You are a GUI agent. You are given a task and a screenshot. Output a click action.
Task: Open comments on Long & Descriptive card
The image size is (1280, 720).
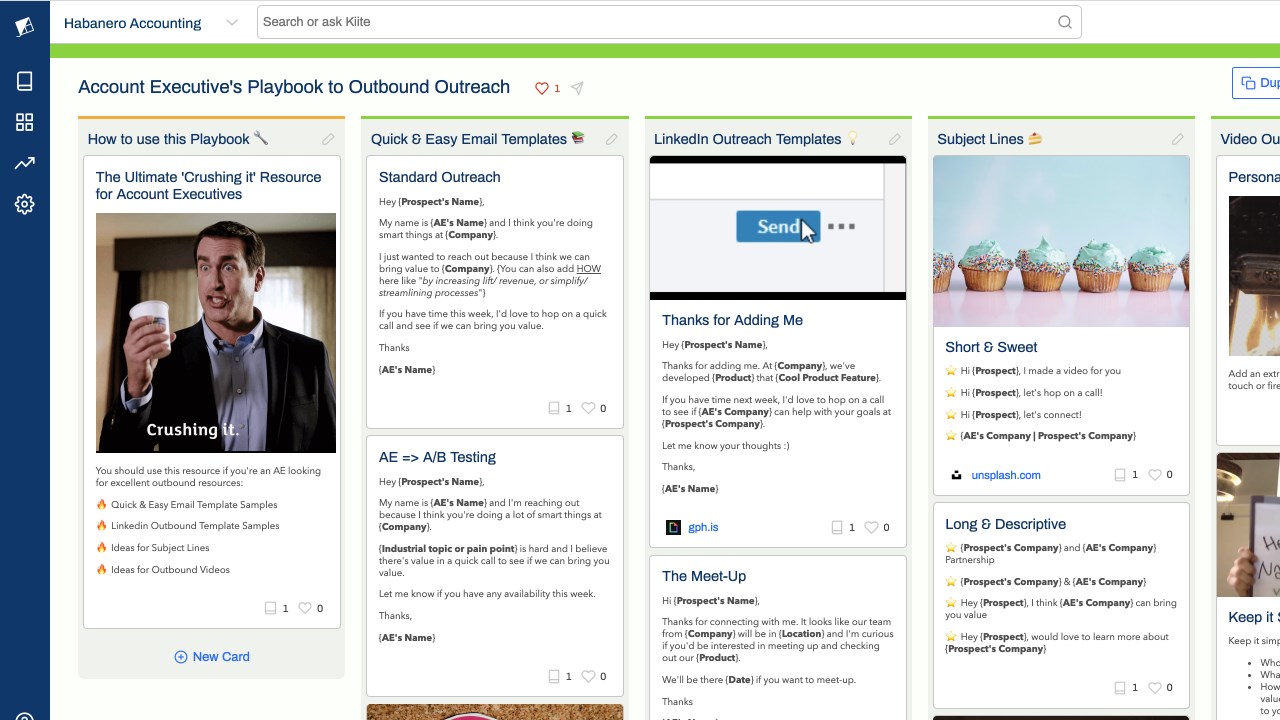coord(1119,687)
